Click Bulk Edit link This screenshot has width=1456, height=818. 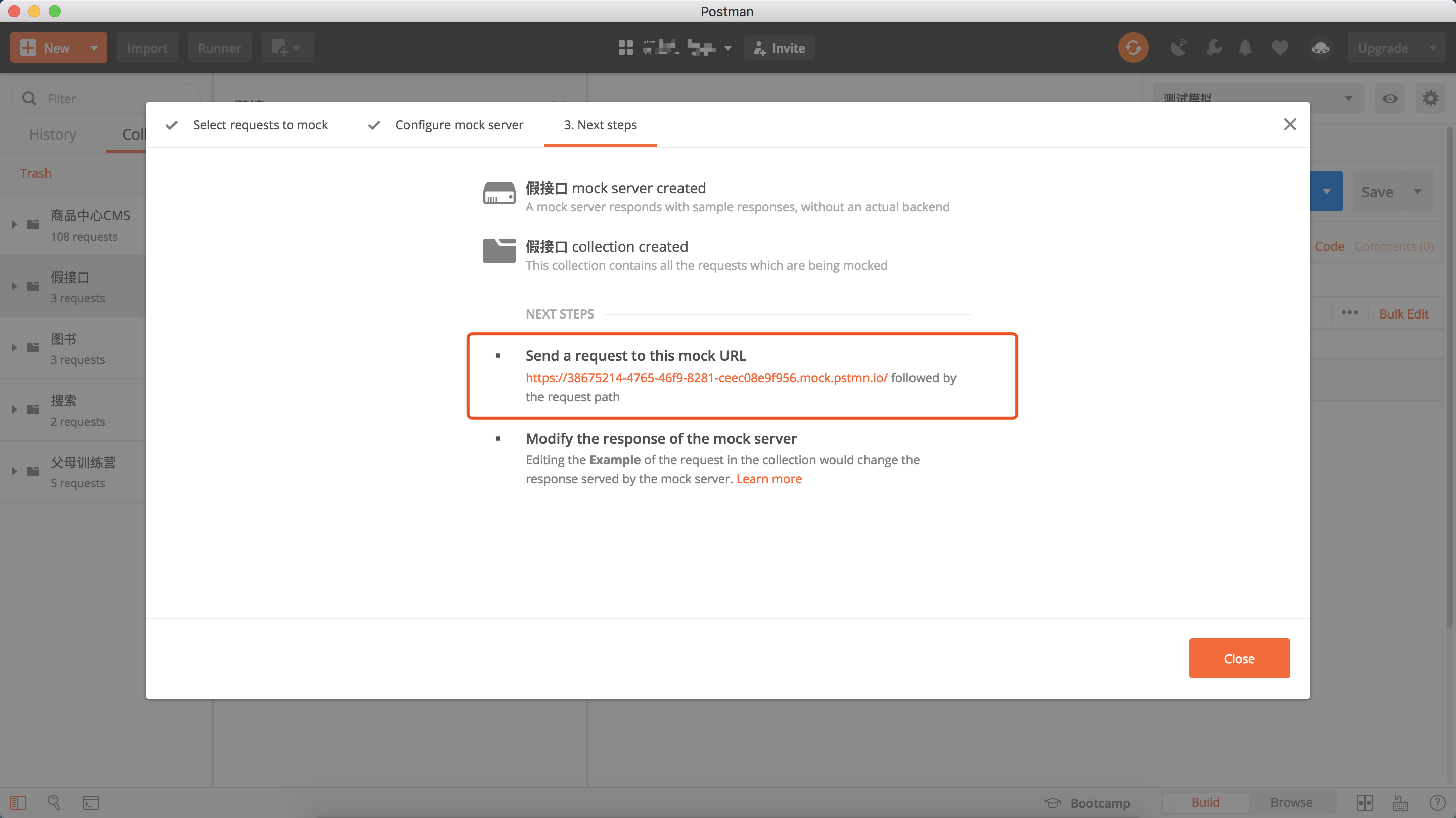(1403, 314)
